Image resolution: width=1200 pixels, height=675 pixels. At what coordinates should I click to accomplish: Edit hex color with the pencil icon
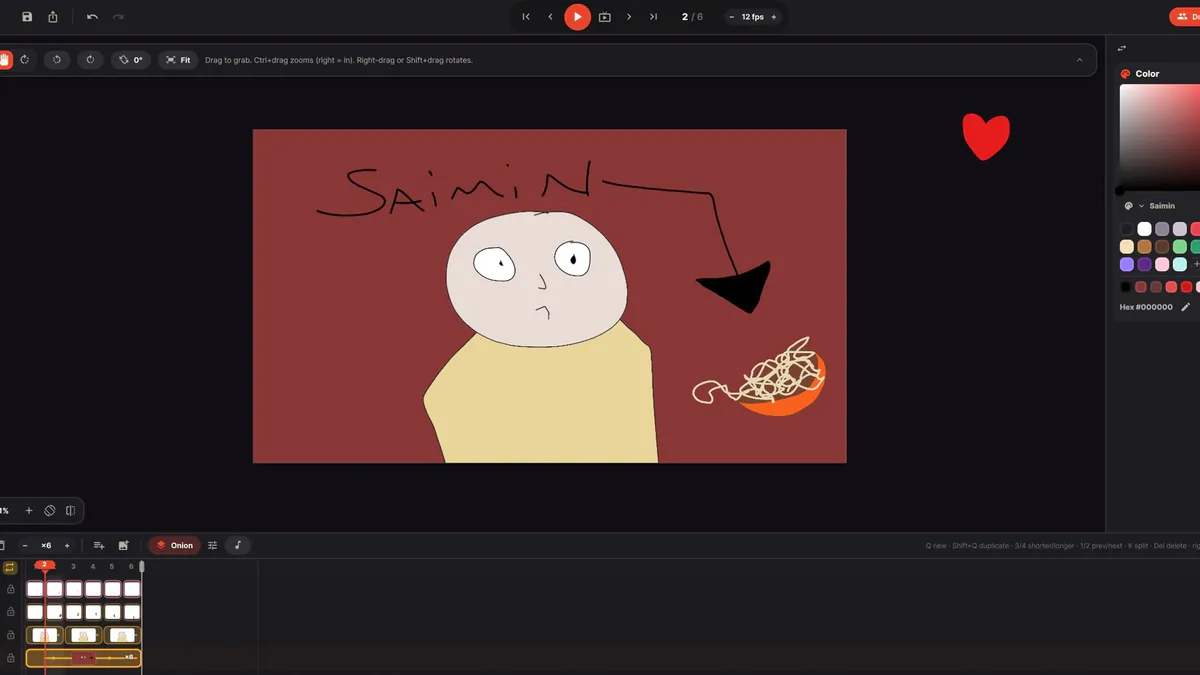click(x=1186, y=307)
